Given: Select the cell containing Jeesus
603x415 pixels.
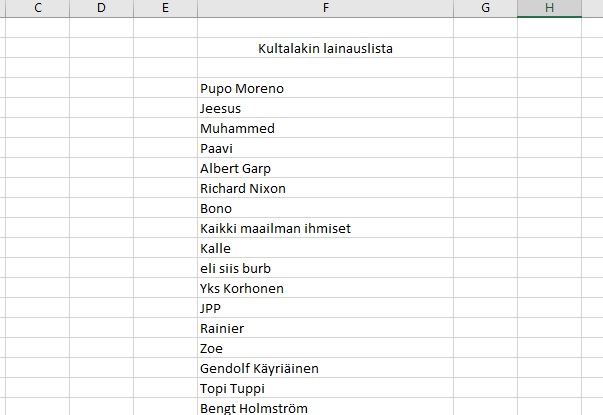Looking at the screenshot, I should [x=325, y=108].
